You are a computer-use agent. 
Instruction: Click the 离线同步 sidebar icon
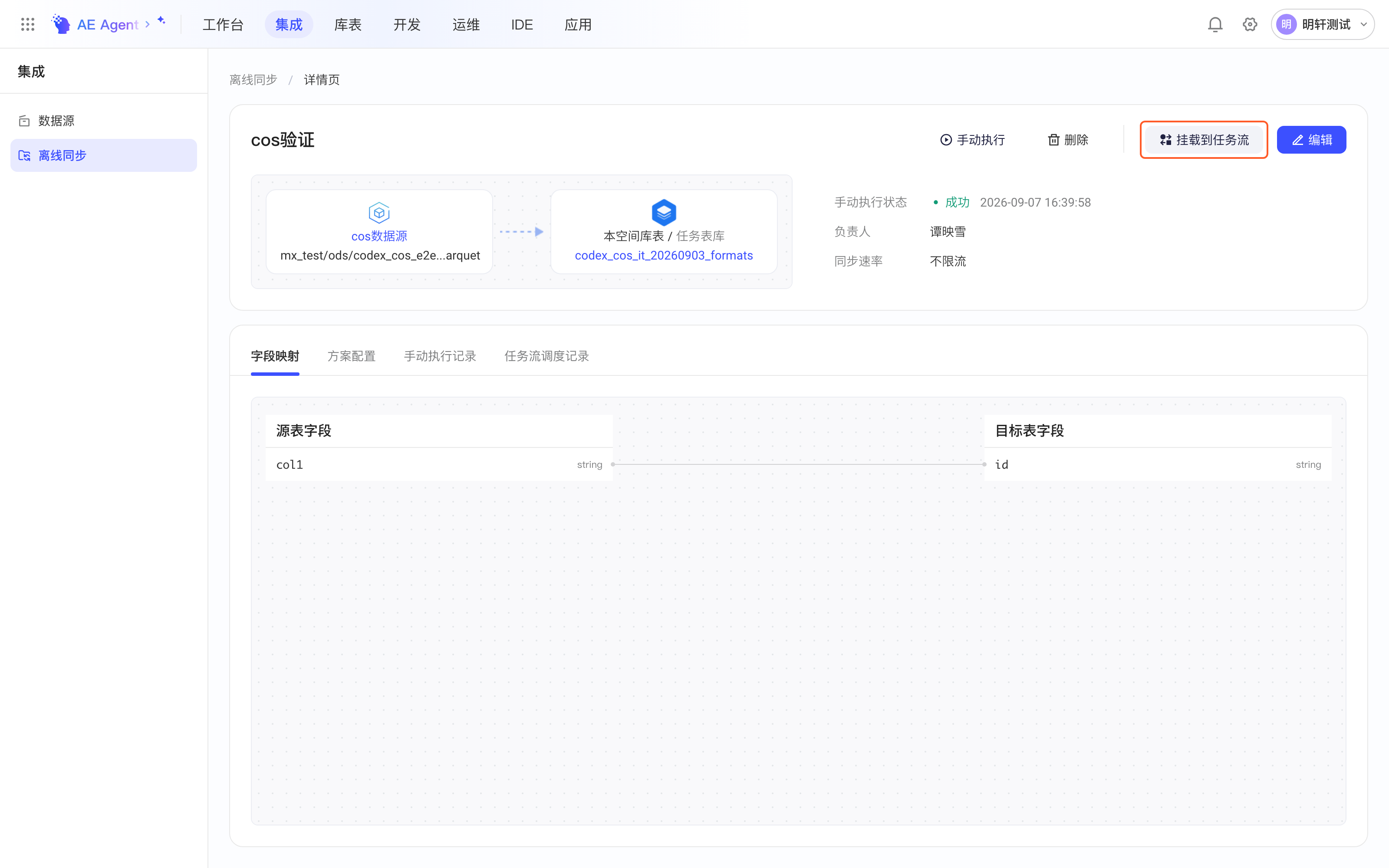pos(24,155)
